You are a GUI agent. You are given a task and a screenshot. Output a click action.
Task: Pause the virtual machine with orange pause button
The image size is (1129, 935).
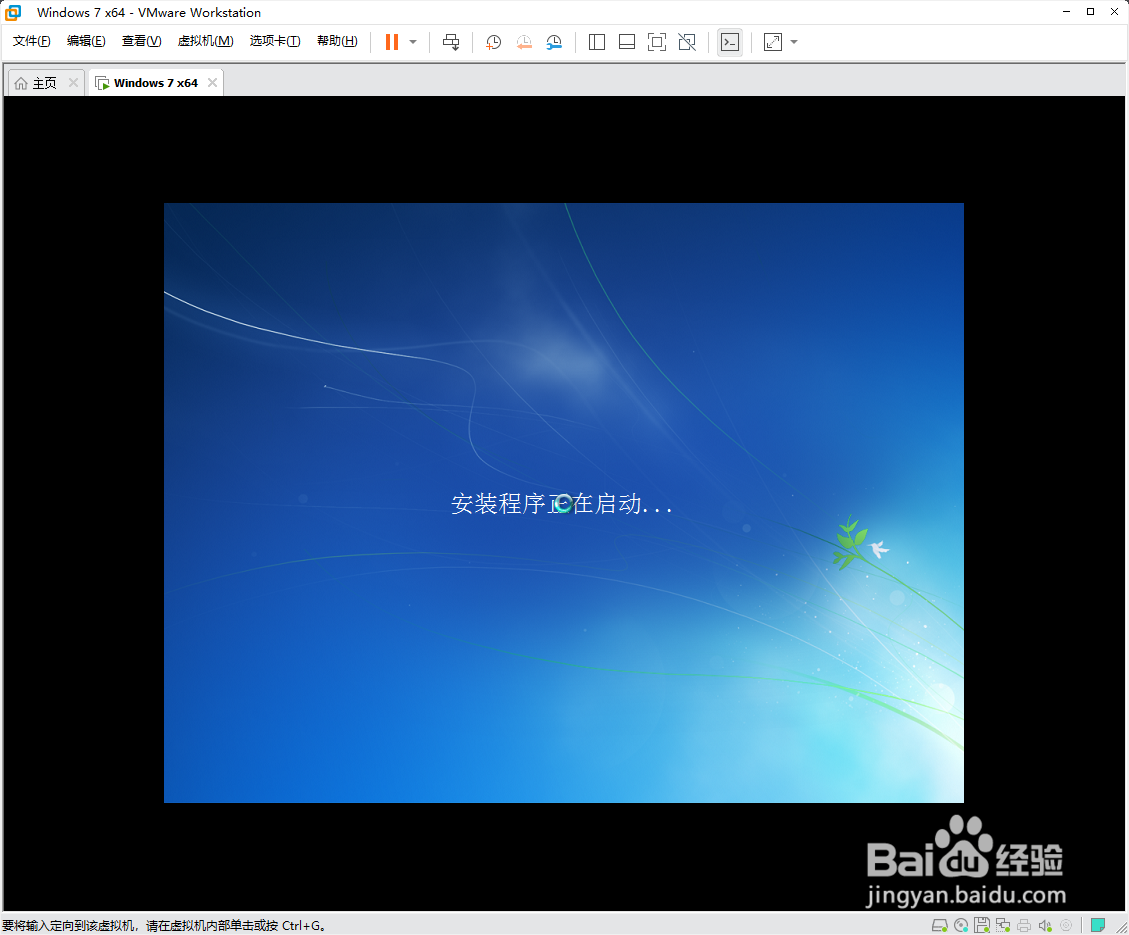click(x=392, y=42)
